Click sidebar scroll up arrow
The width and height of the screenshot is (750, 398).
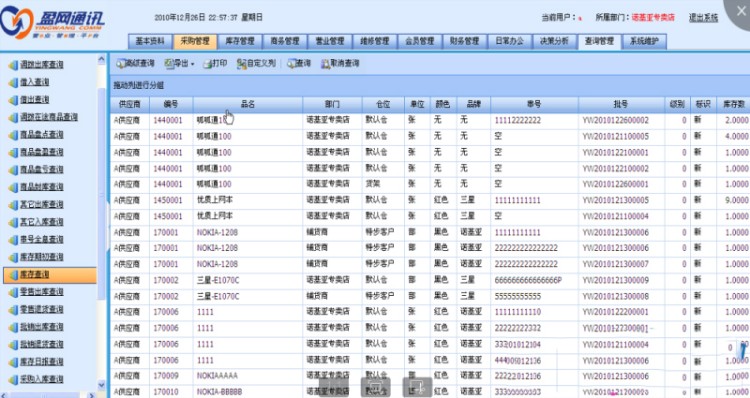coord(101,59)
